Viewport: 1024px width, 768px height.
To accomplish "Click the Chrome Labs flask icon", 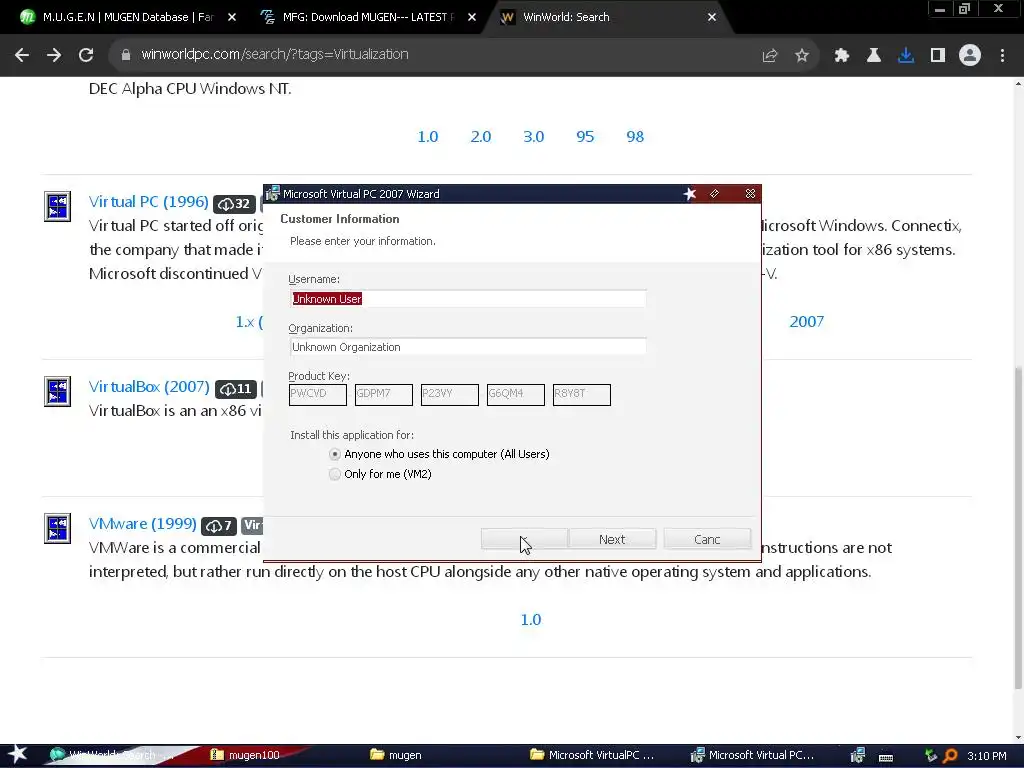I will pos(874,56).
